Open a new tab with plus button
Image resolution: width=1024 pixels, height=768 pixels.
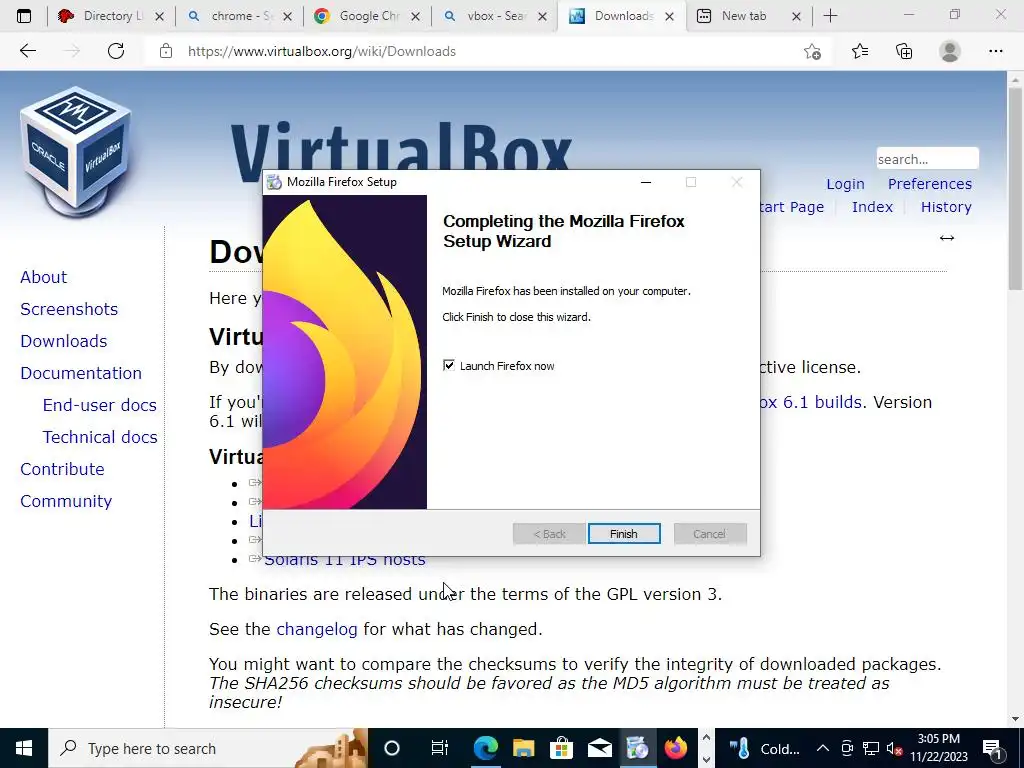click(x=830, y=16)
